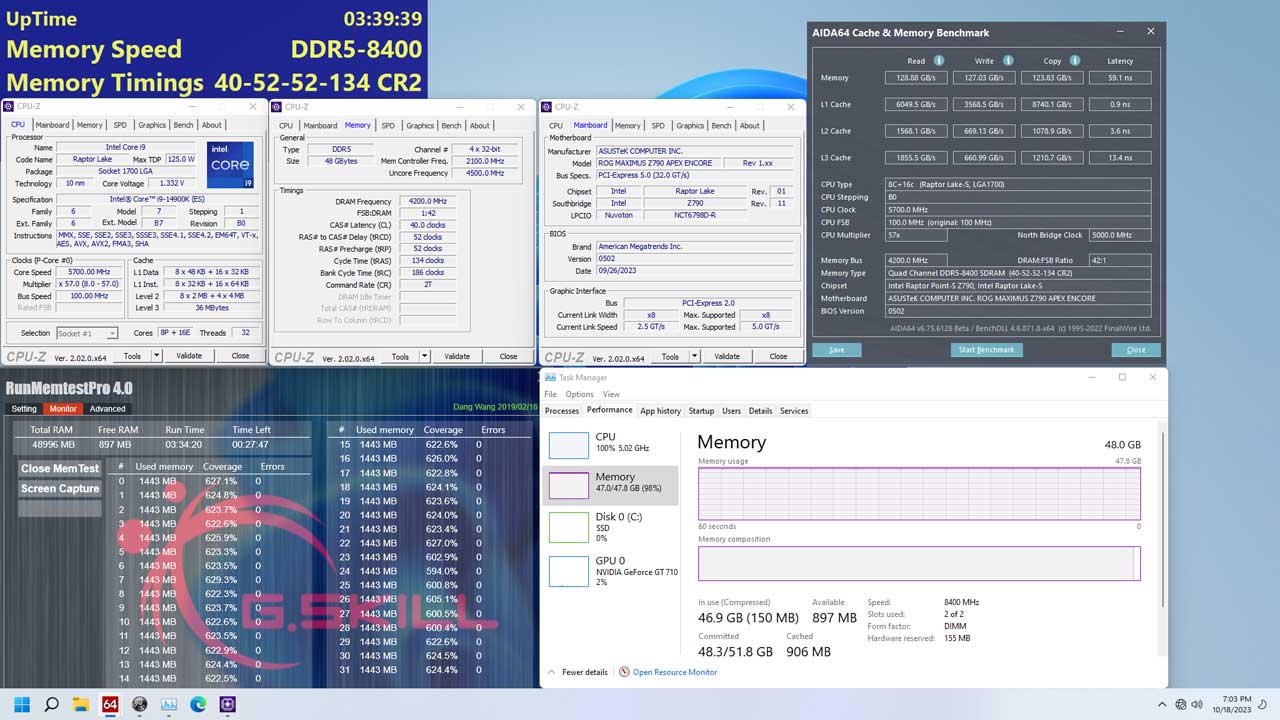This screenshot has width=1280, height=720.
Task: Switch to the Monitor tab in RunMemtestPro
Action: pos(63,408)
